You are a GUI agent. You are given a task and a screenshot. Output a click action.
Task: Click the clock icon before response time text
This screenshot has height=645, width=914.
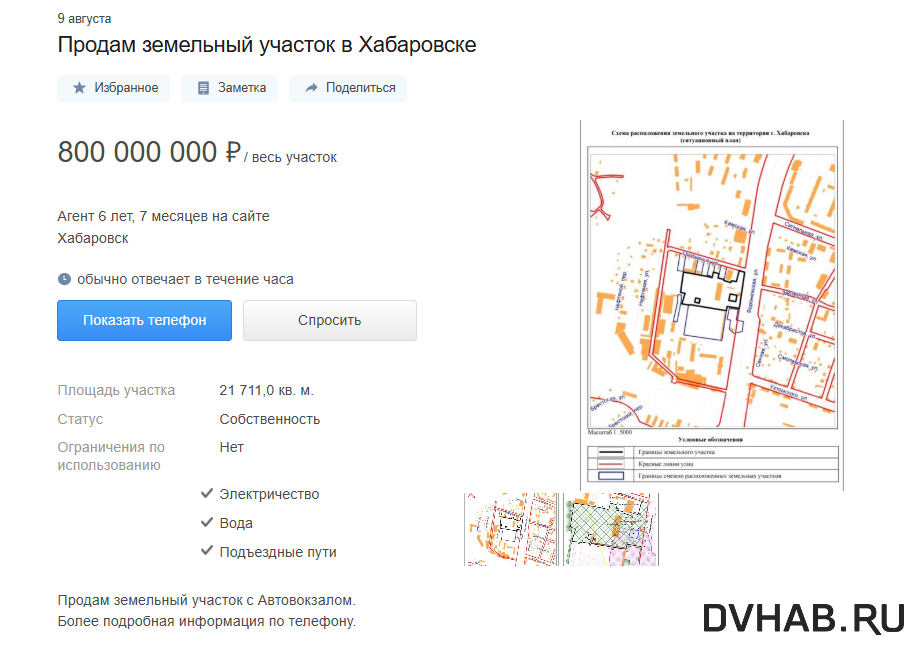[x=64, y=279]
